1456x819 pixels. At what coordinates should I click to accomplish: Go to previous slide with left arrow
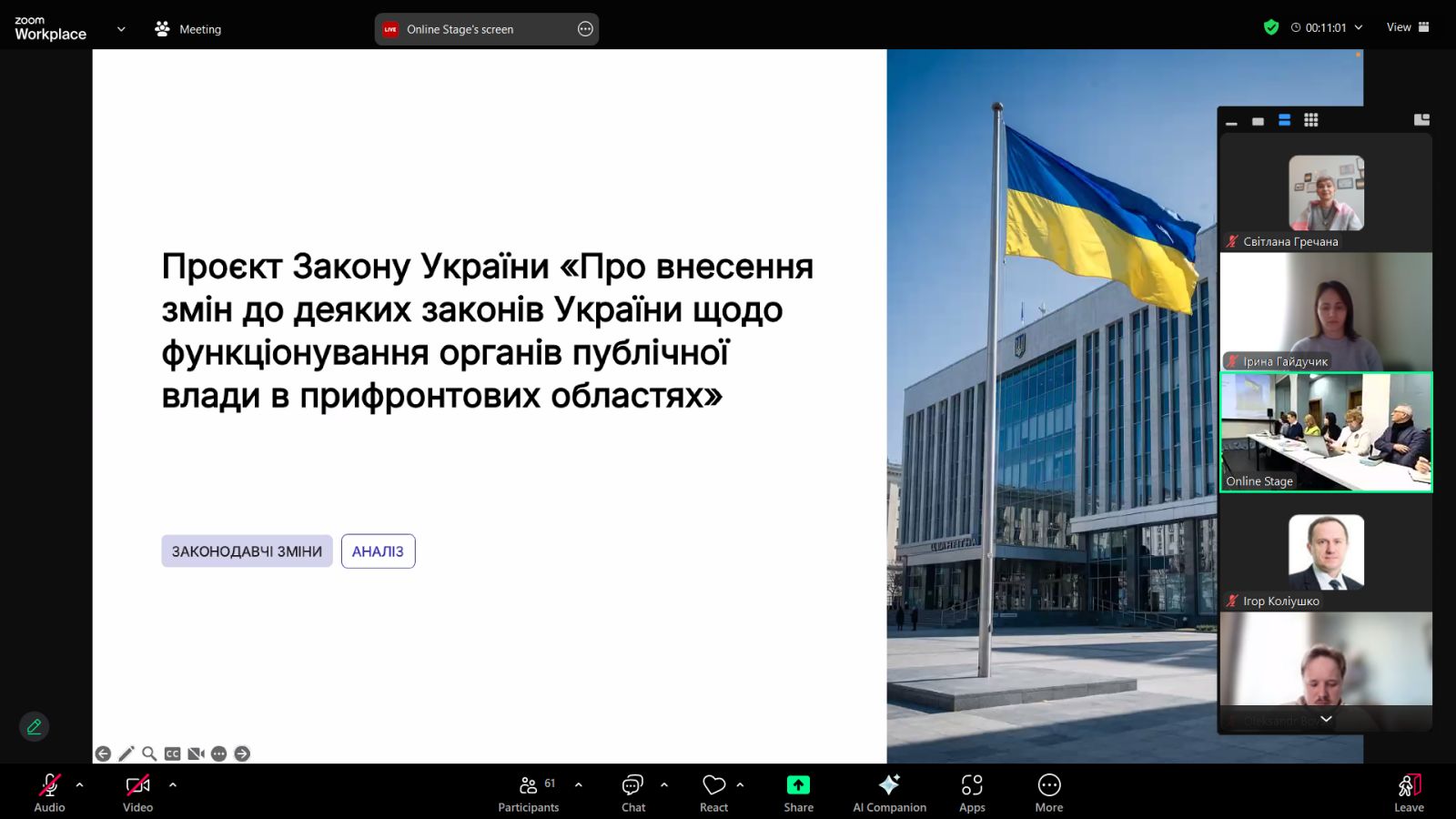point(103,753)
